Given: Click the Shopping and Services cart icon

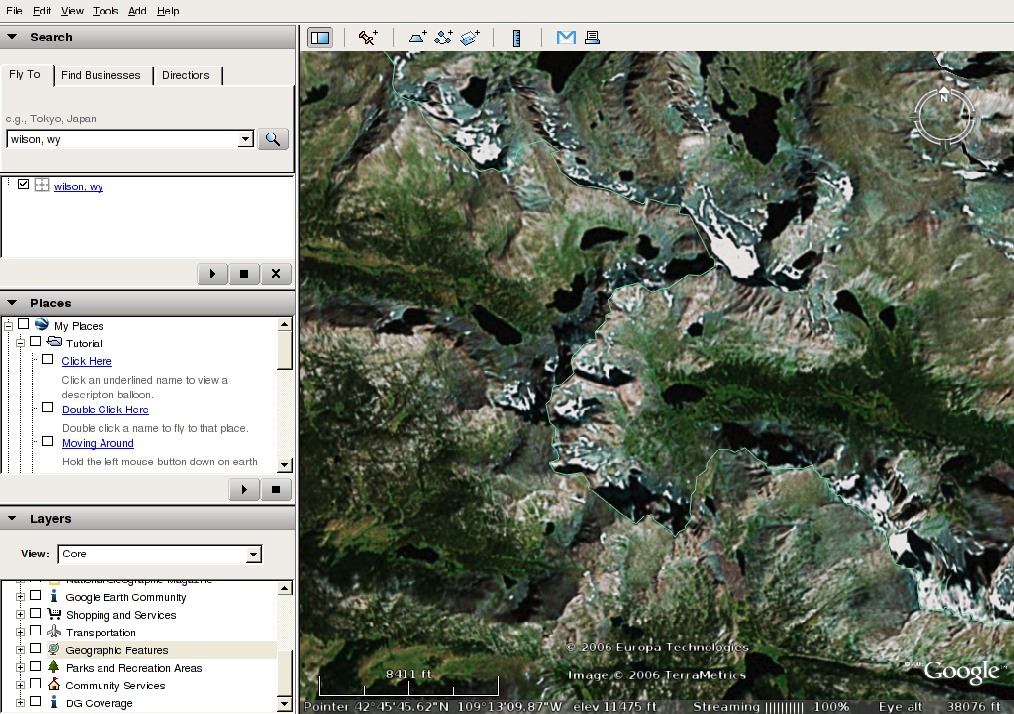Looking at the screenshot, I should pyautogui.click(x=54, y=614).
